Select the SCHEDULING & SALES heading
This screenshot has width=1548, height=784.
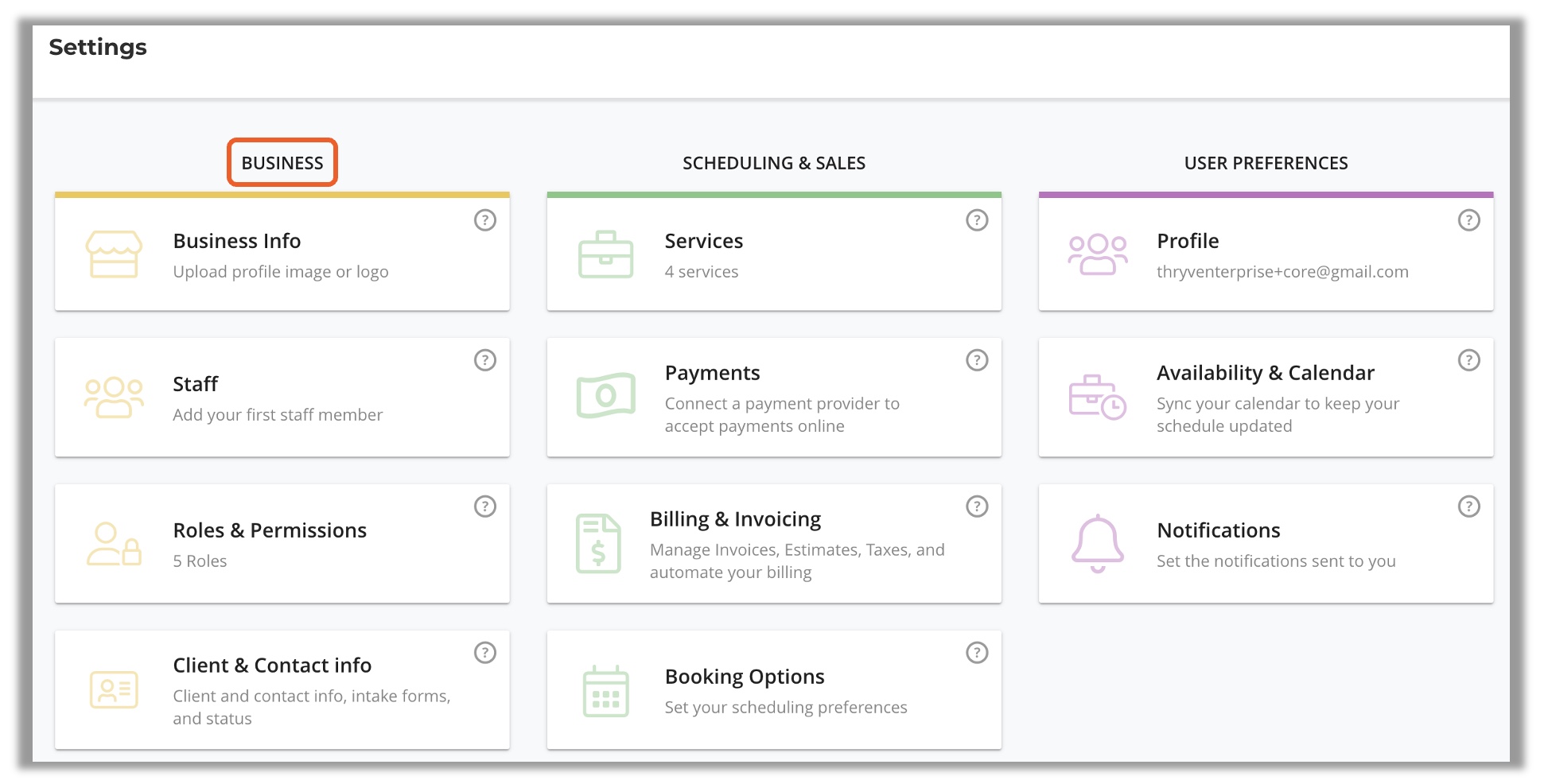[773, 163]
